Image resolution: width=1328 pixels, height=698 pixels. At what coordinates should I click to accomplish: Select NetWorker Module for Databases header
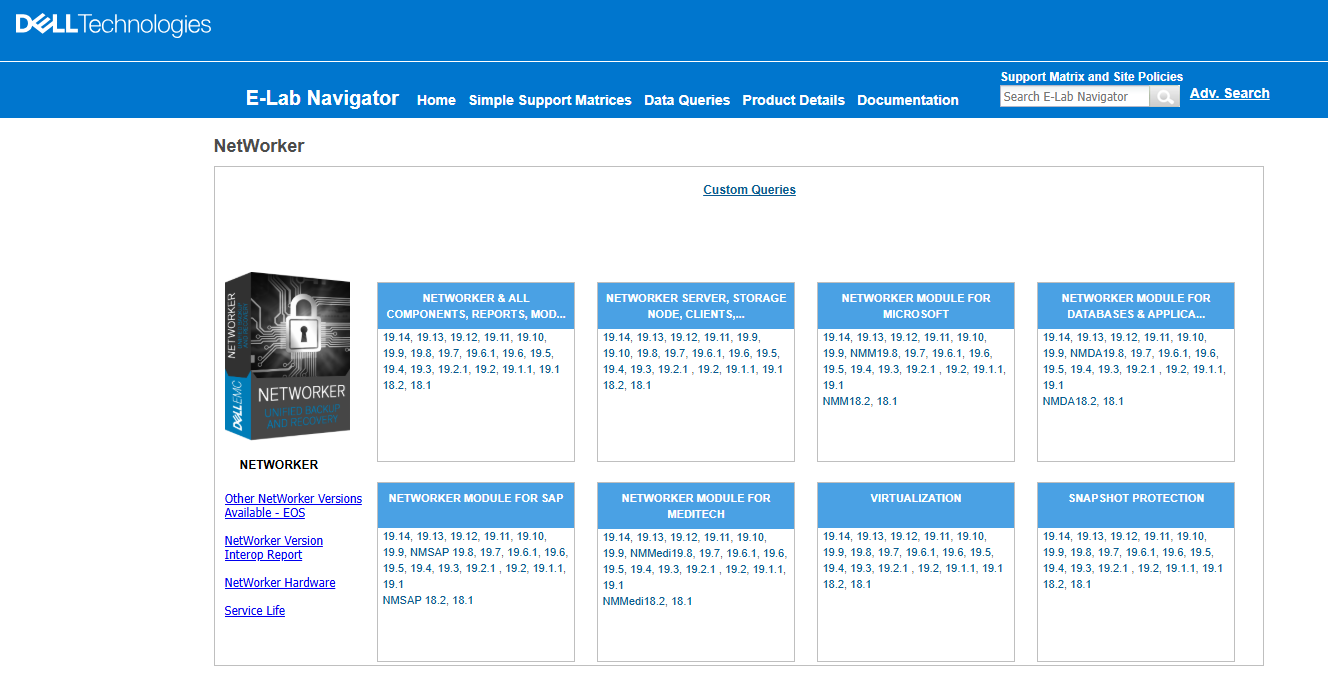pyautogui.click(x=1136, y=306)
